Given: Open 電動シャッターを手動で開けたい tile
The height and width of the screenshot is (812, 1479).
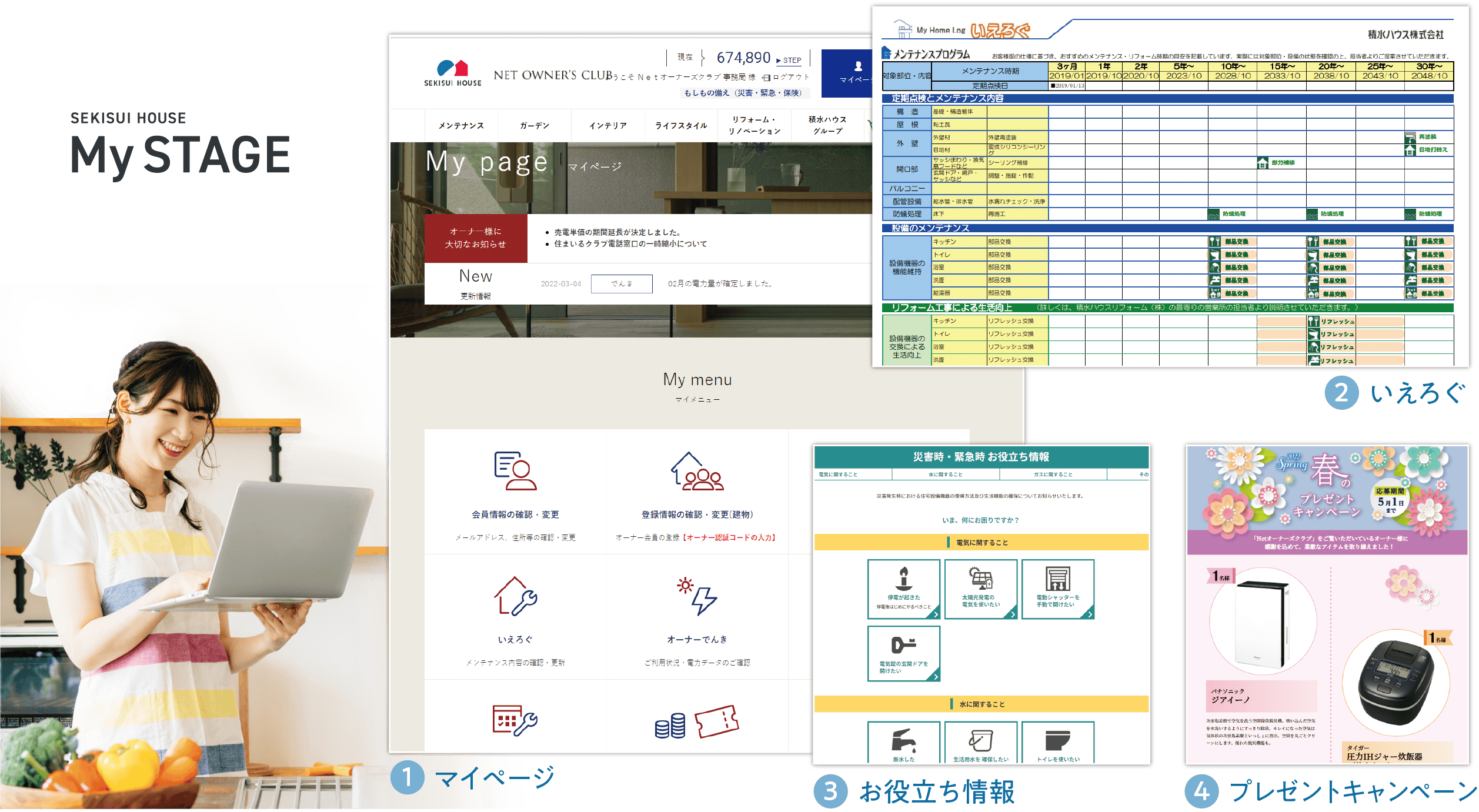Looking at the screenshot, I should click(1058, 589).
